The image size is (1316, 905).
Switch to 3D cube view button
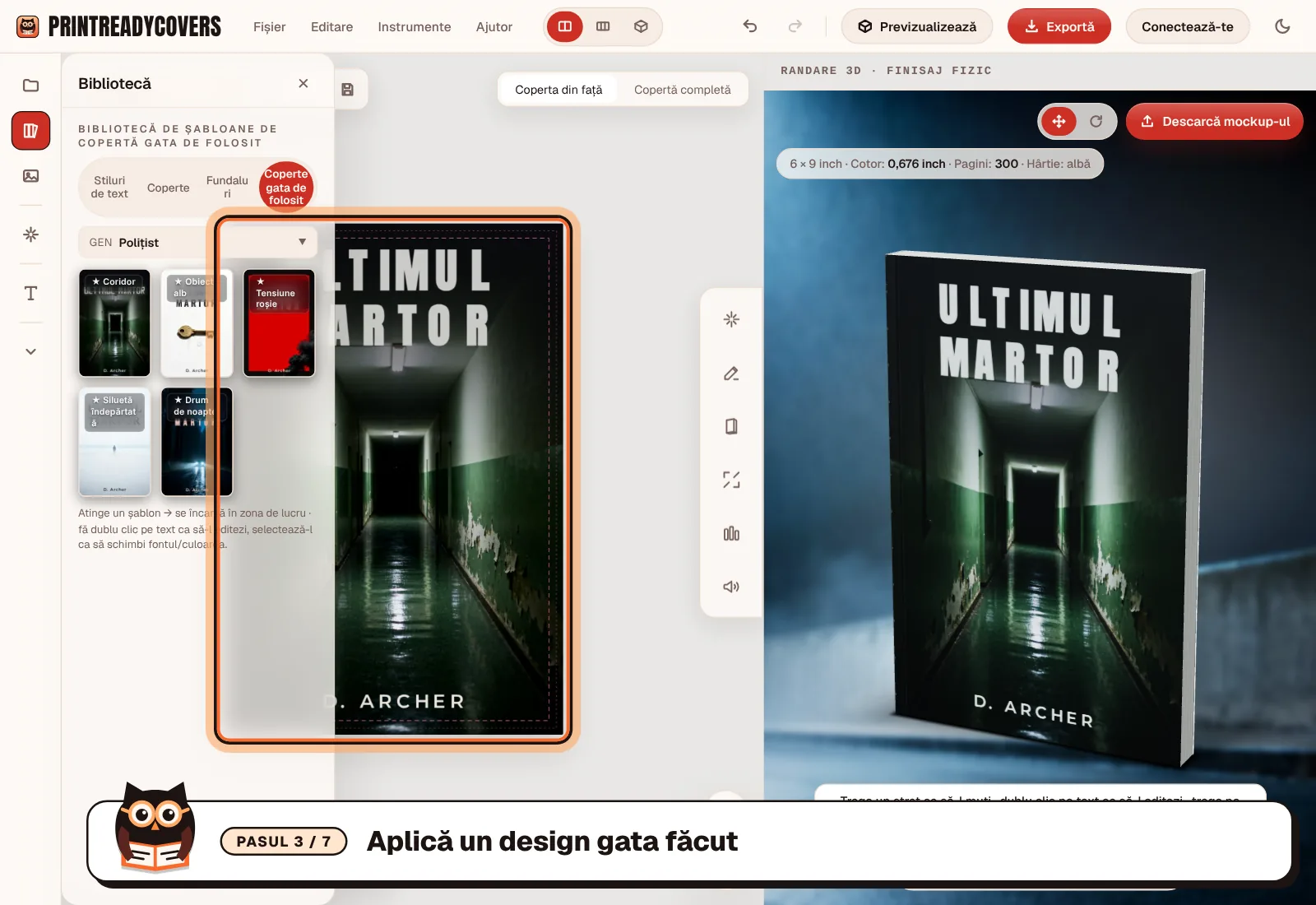pyautogui.click(x=641, y=26)
